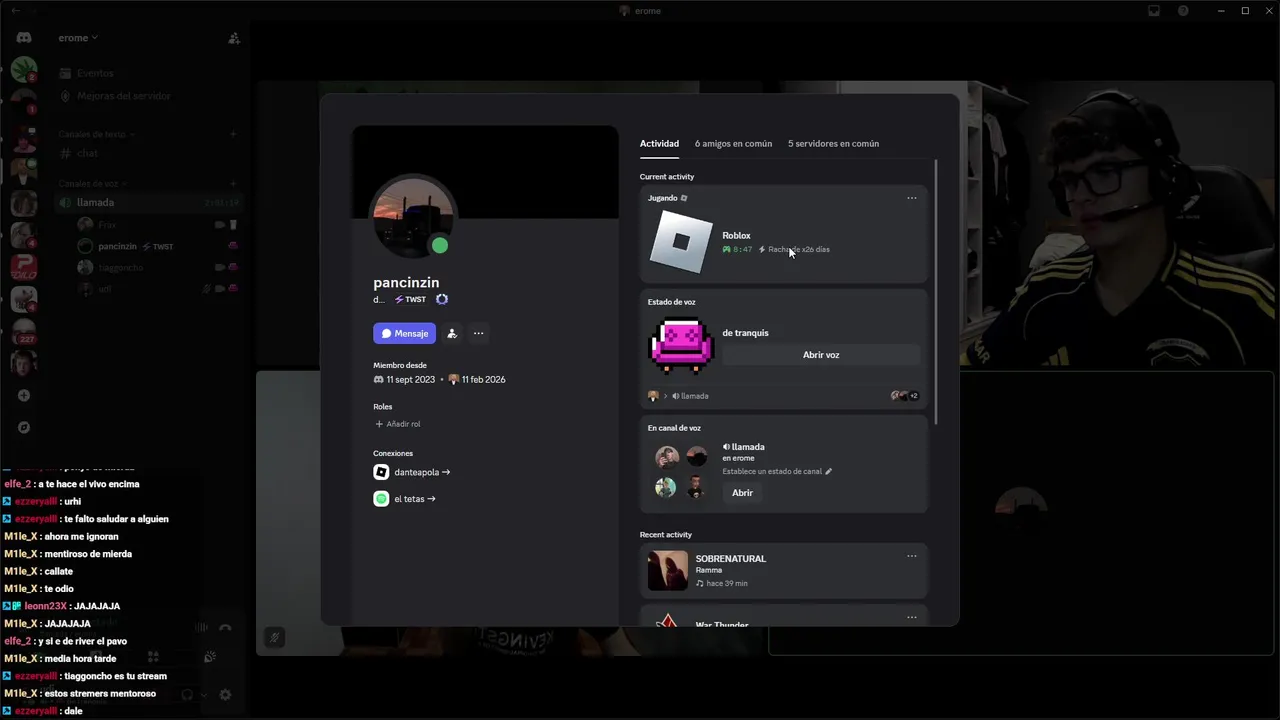Screen dimensions: 1280x720
Task: Click the pencil edit channel status icon
Action: (x=828, y=471)
